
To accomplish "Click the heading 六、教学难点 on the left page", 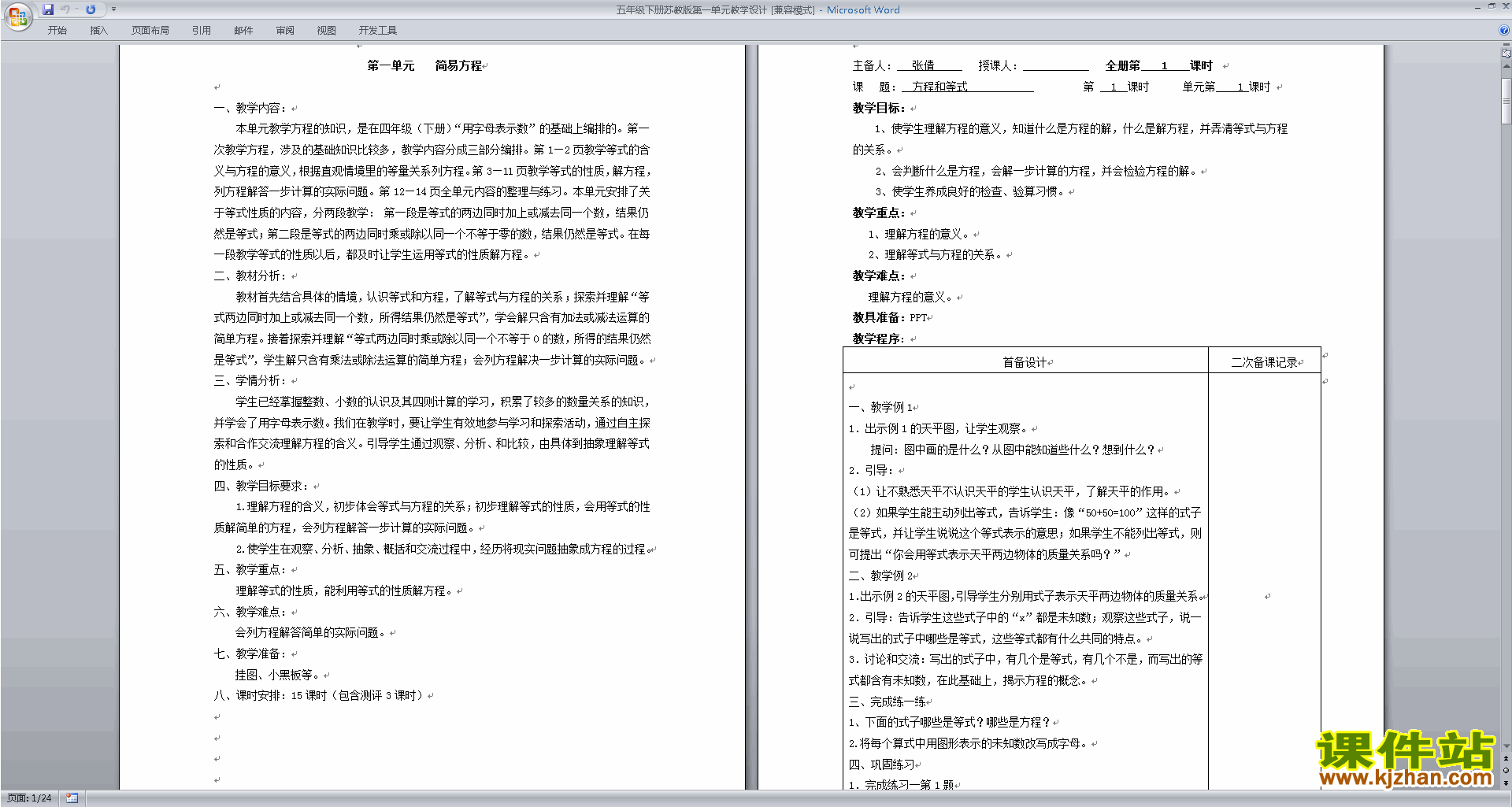I will click(252, 613).
